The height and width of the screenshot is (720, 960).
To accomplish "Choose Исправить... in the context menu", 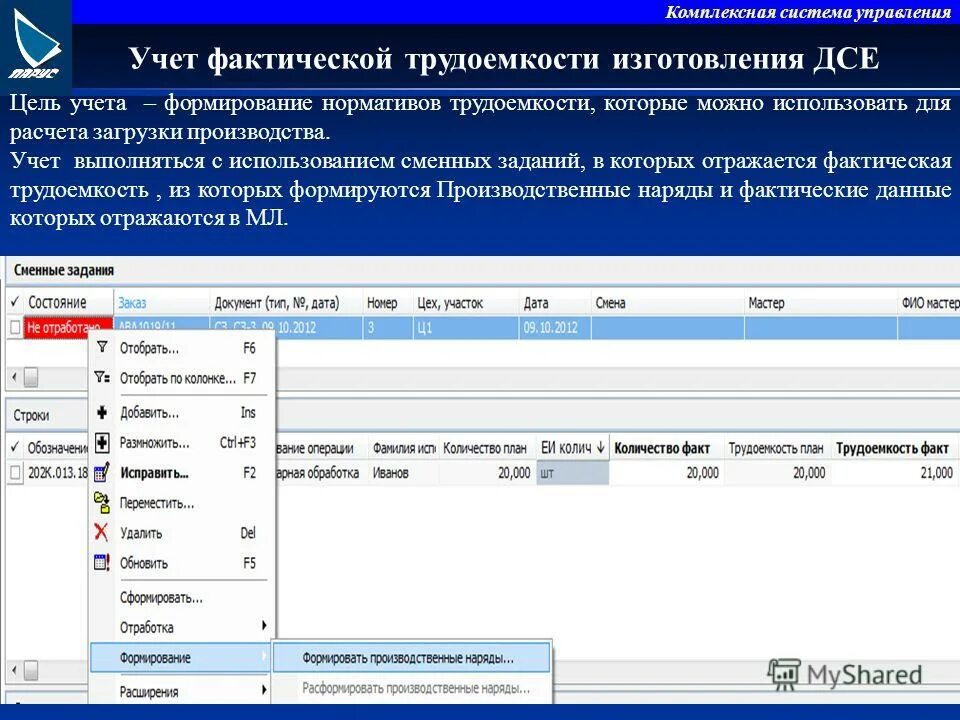I will point(183,473).
